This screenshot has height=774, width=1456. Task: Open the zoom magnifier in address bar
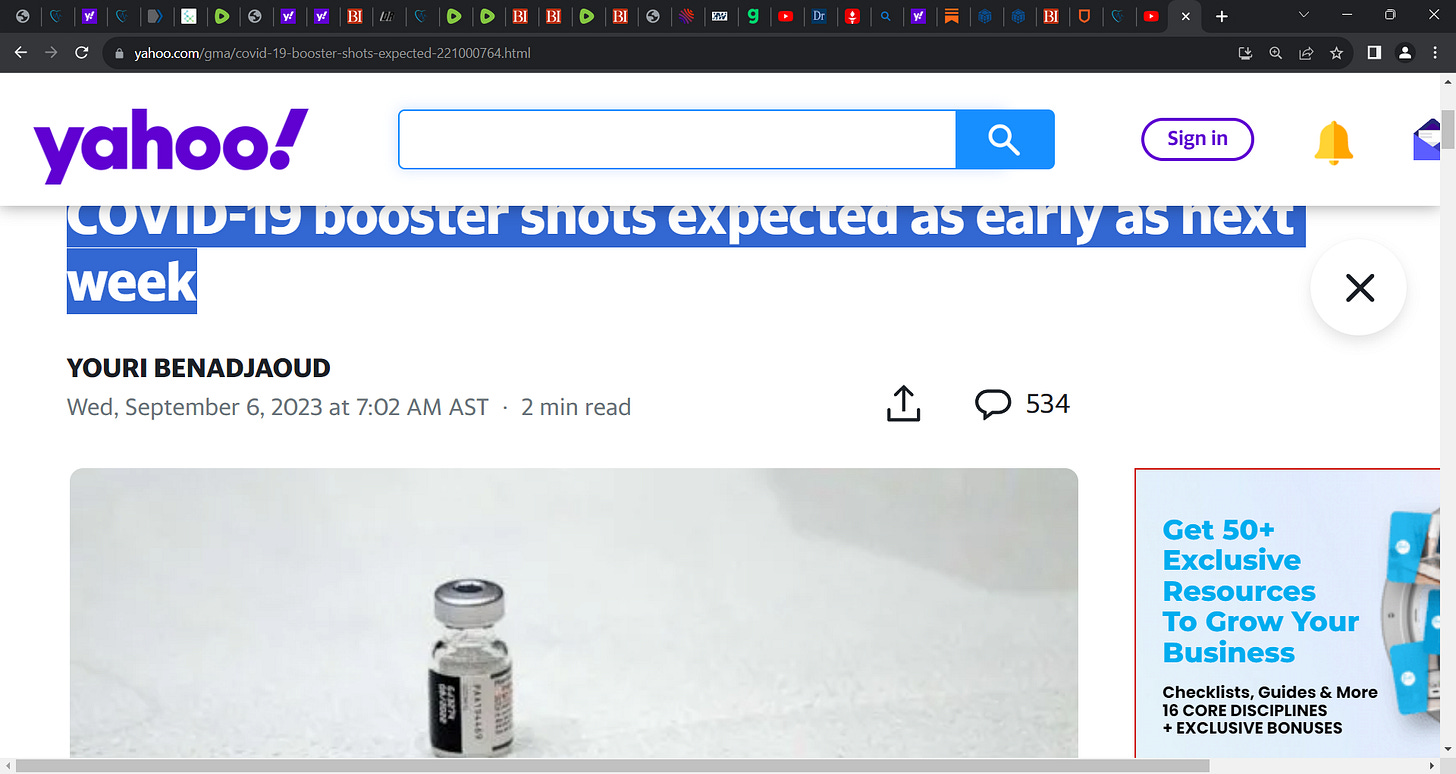tap(1275, 53)
